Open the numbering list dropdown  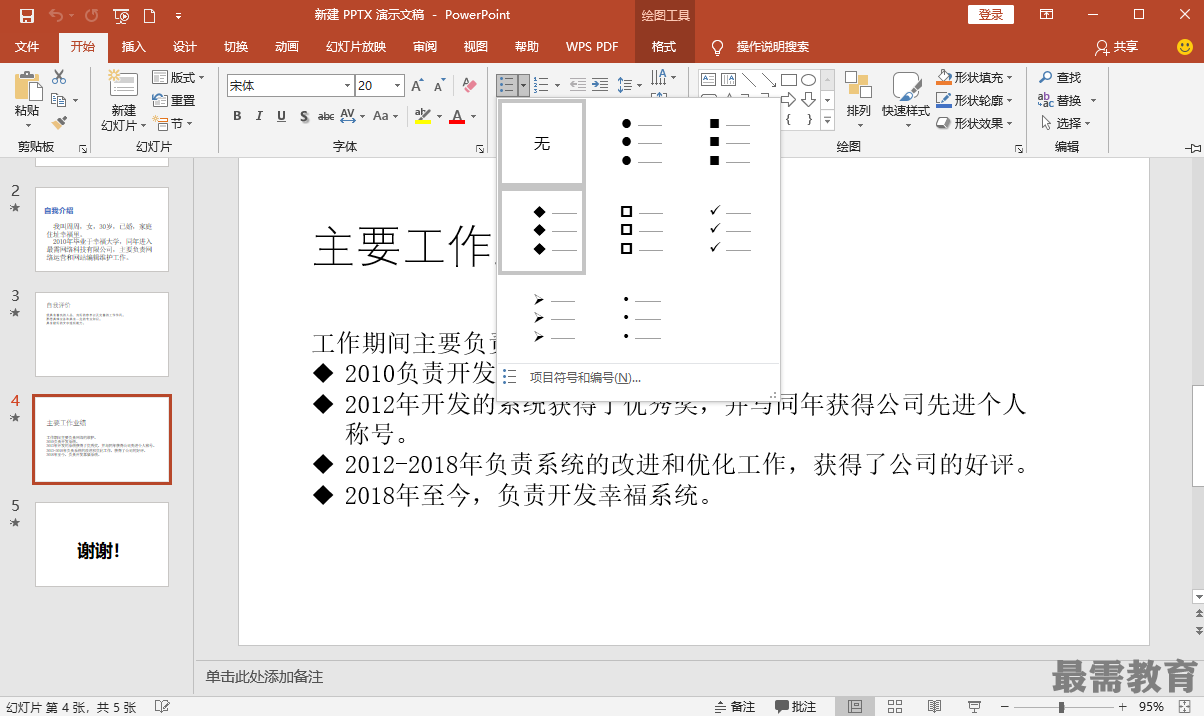tap(556, 86)
